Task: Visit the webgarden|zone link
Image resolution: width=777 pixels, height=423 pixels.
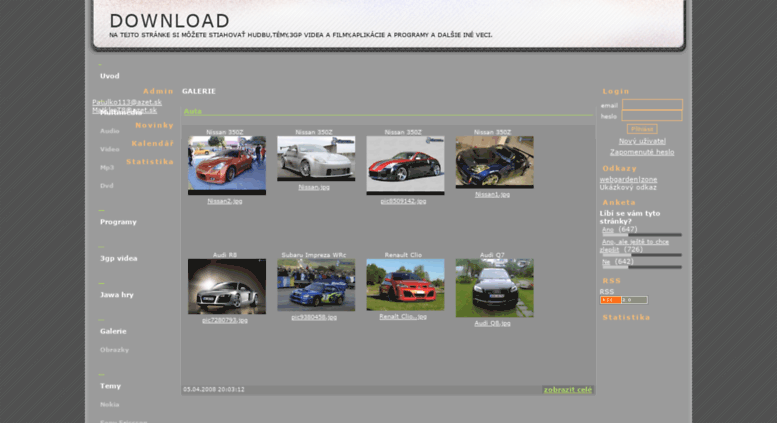Action: pyautogui.click(x=628, y=179)
